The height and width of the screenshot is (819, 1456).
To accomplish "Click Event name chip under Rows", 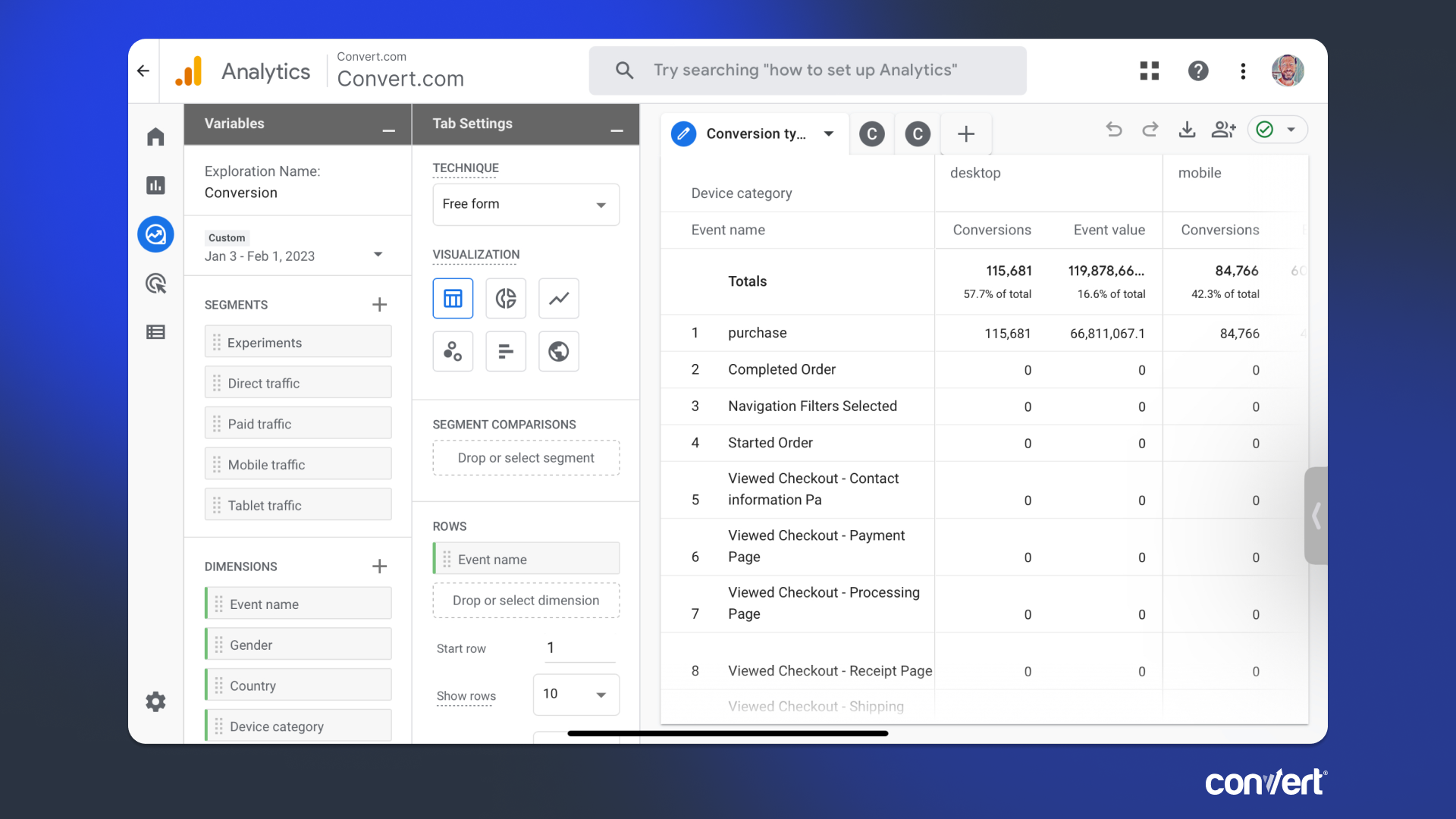I will pyautogui.click(x=526, y=560).
